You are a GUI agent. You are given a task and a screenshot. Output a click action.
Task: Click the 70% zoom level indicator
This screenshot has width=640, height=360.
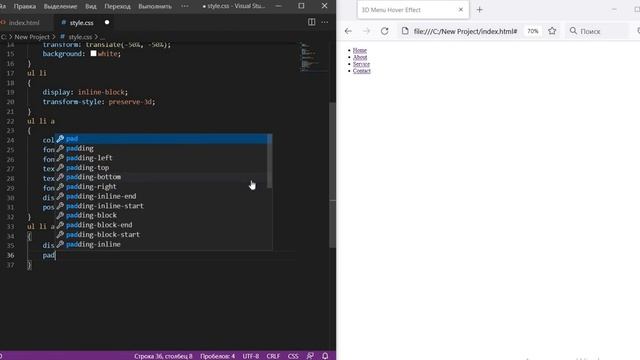click(x=533, y=31)
